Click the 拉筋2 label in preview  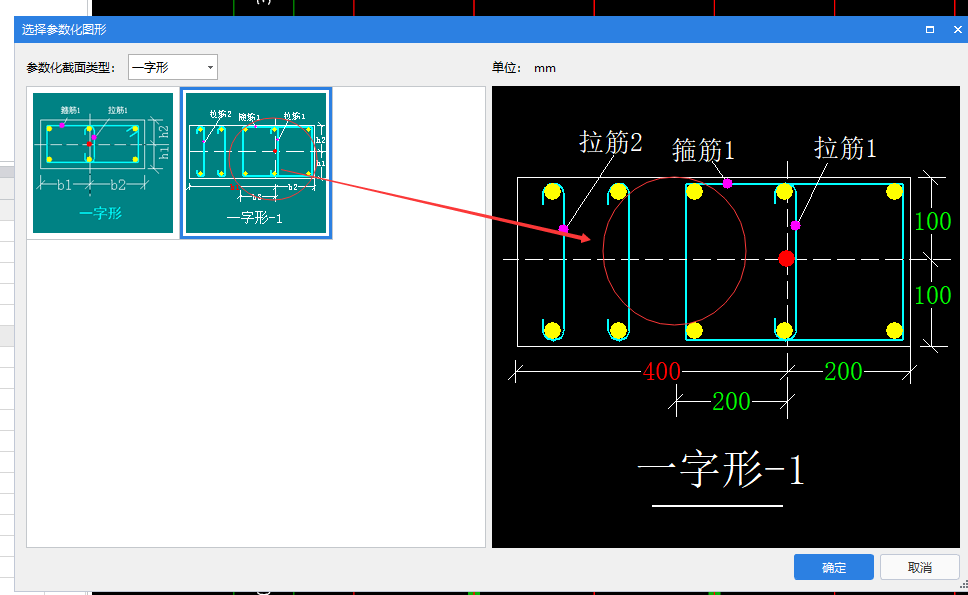[x=611, y=143]
